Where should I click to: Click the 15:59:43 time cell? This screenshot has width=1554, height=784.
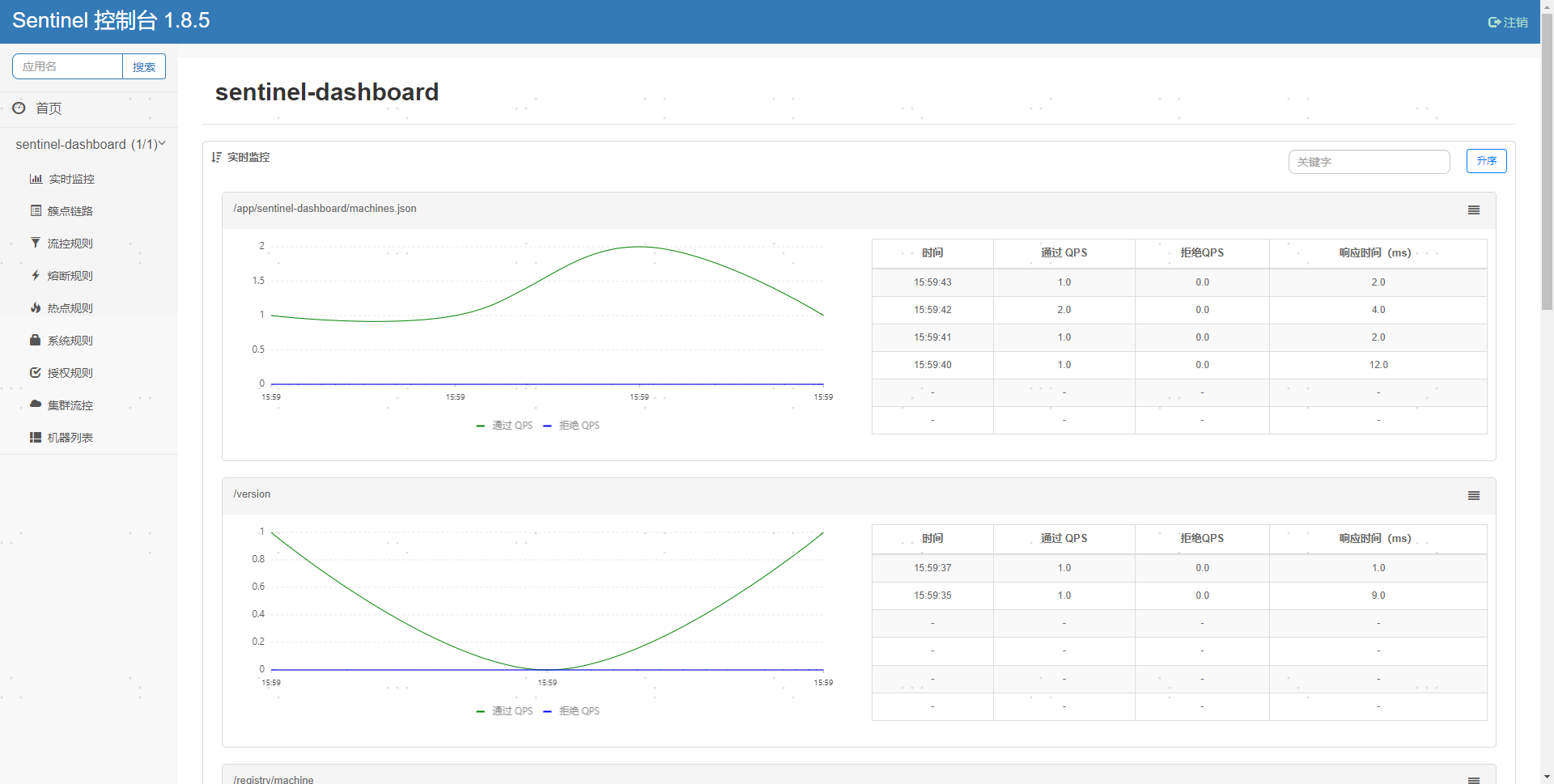pyautogui.click(x=932, y=282)
